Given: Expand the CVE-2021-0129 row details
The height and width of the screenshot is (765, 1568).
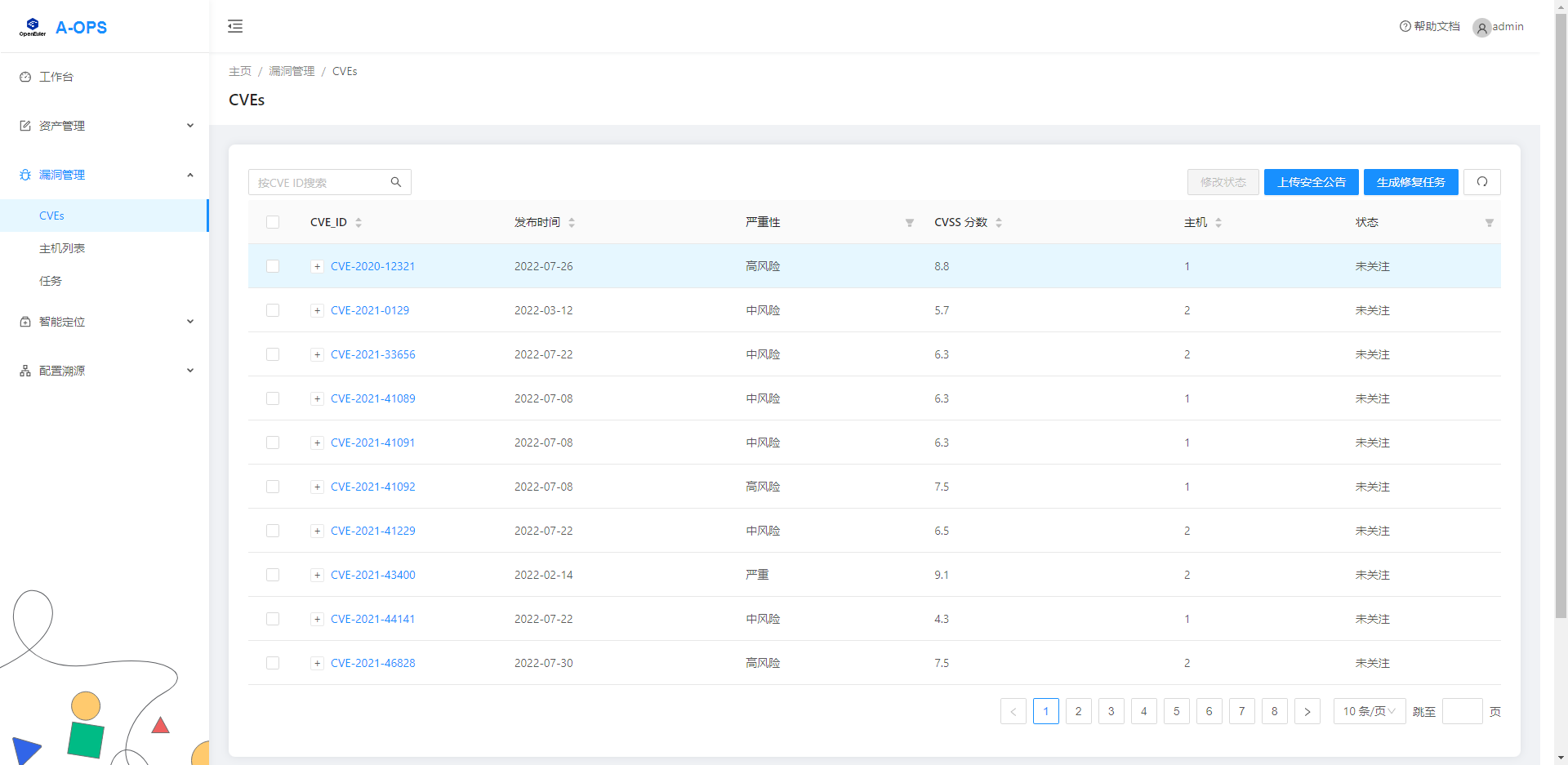Looking at the screenshot, I should 317,310.
